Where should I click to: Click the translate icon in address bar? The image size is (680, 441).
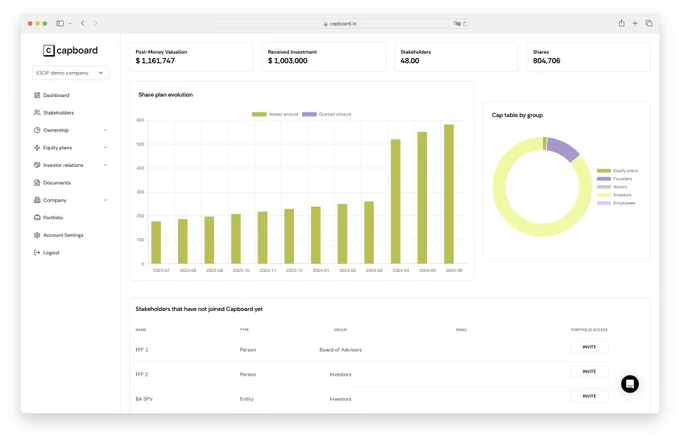[x=457, y=23]
